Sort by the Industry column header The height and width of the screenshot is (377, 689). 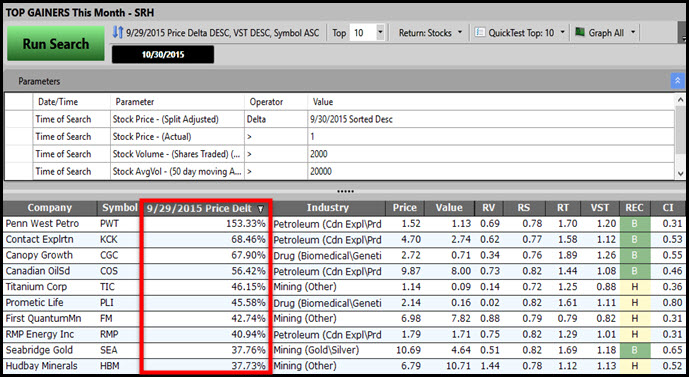pyautogui.click(x=328, y=208)
